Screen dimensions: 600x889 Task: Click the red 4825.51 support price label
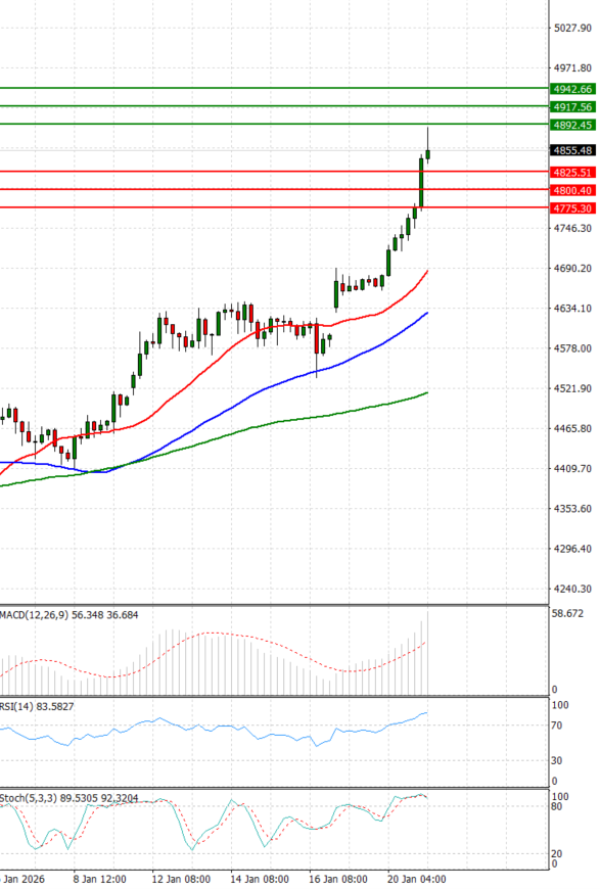tap(572, 172)
